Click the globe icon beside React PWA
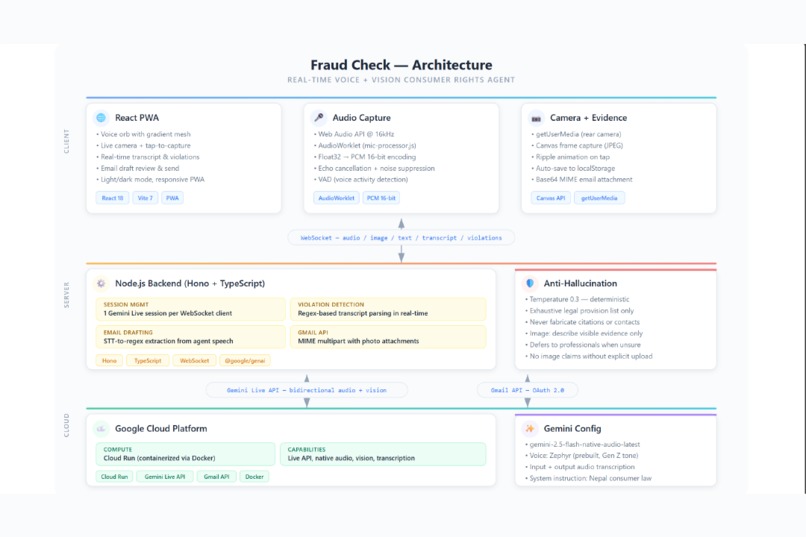This screenshot has width=806, height=537. click(101, 118)
